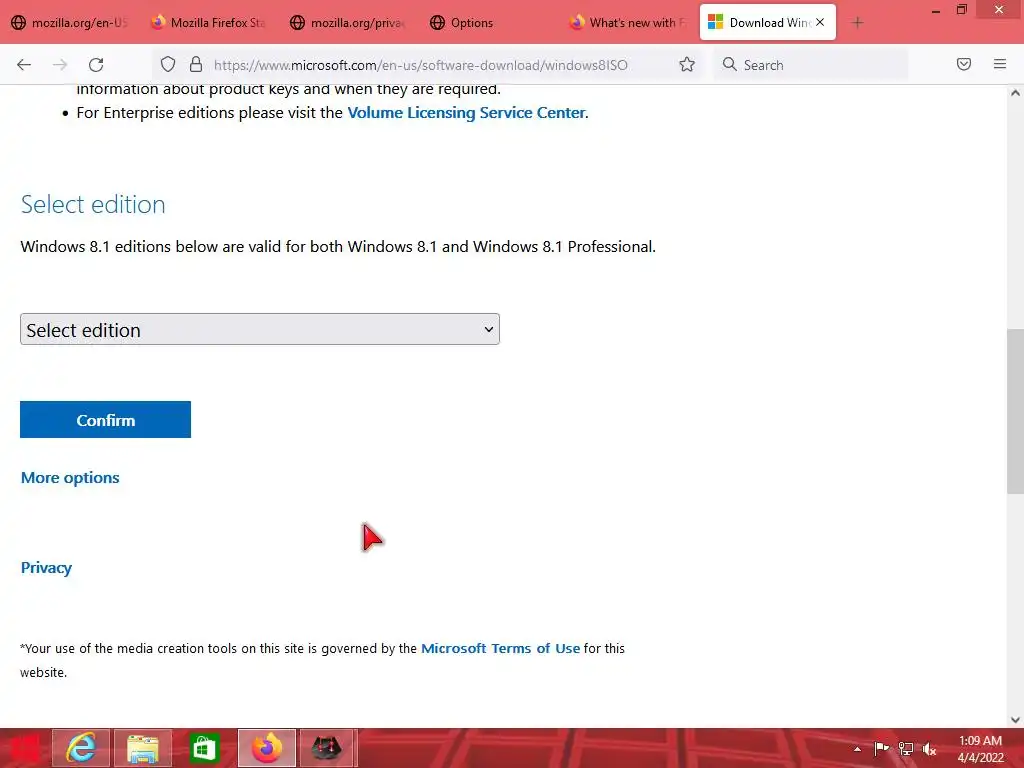The image size is (1024, 768).
Task: Click the Windows Start button
Action: (x=24, y=748)
